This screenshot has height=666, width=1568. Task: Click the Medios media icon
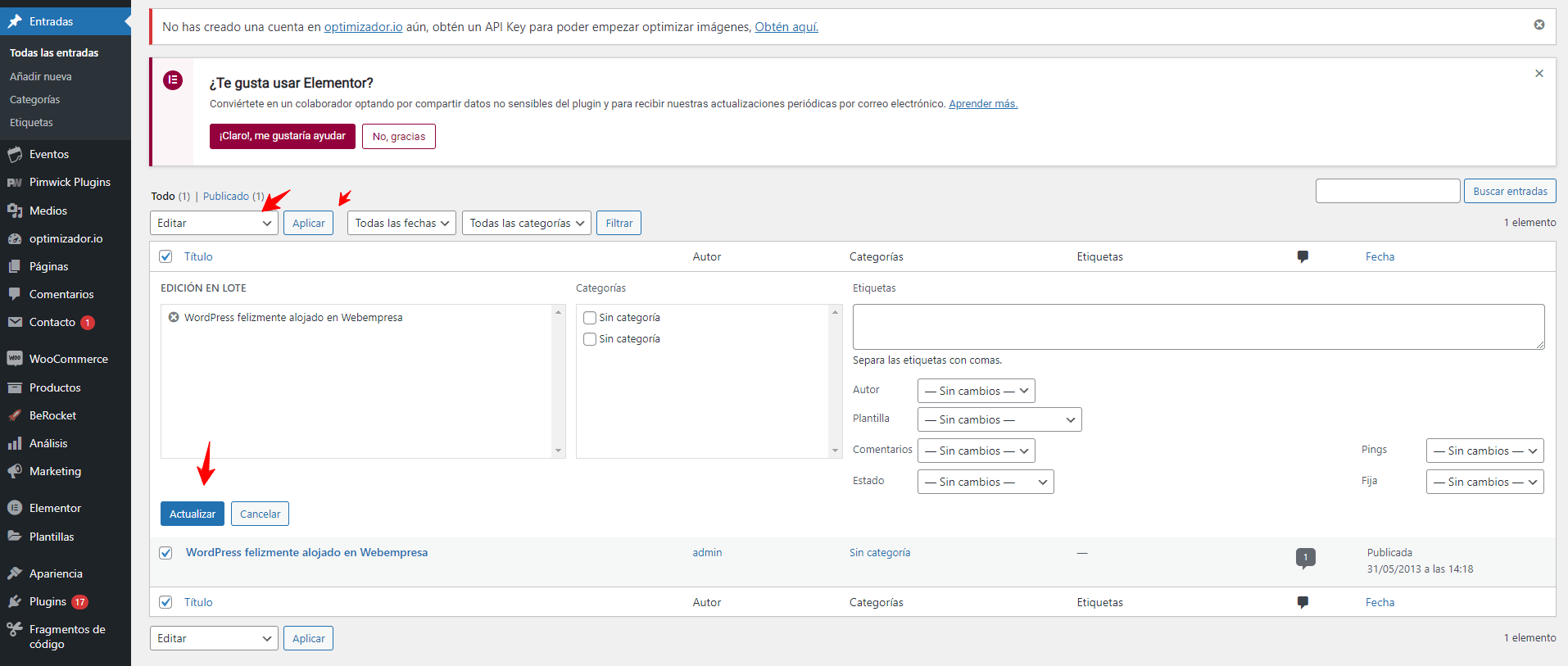tap(15, 211)
